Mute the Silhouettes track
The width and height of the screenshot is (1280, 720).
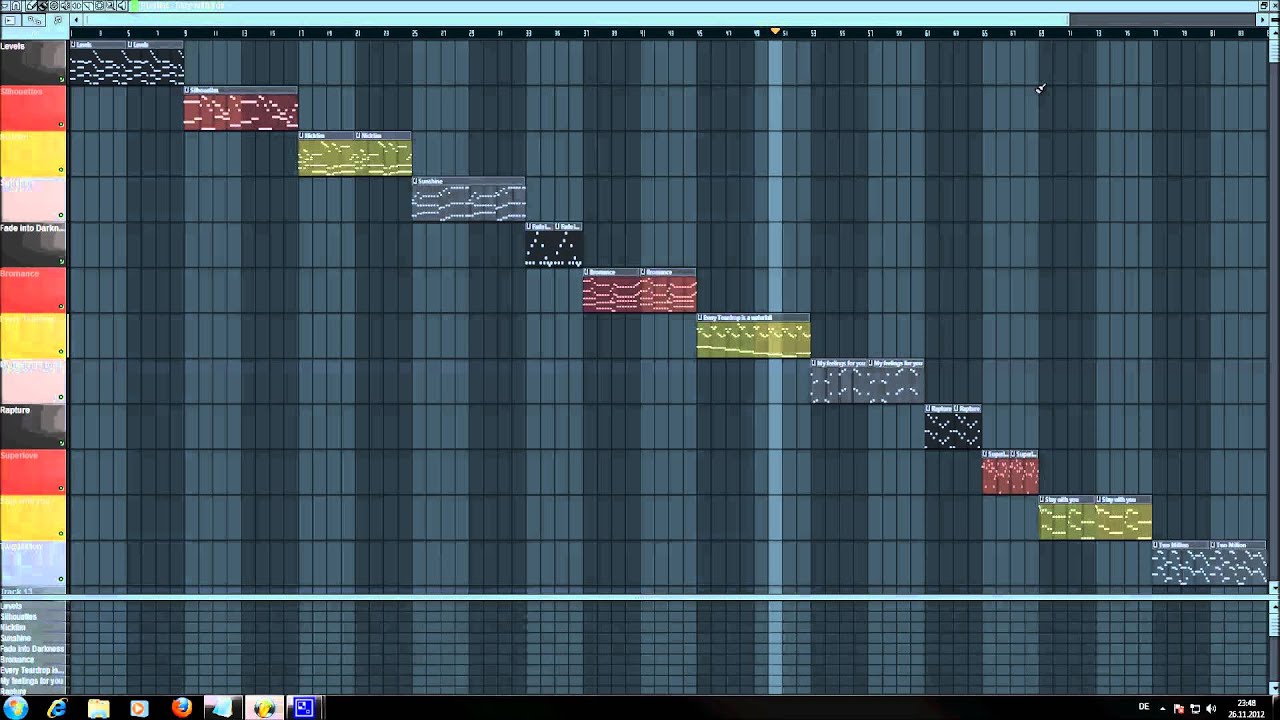click(61, 124)
